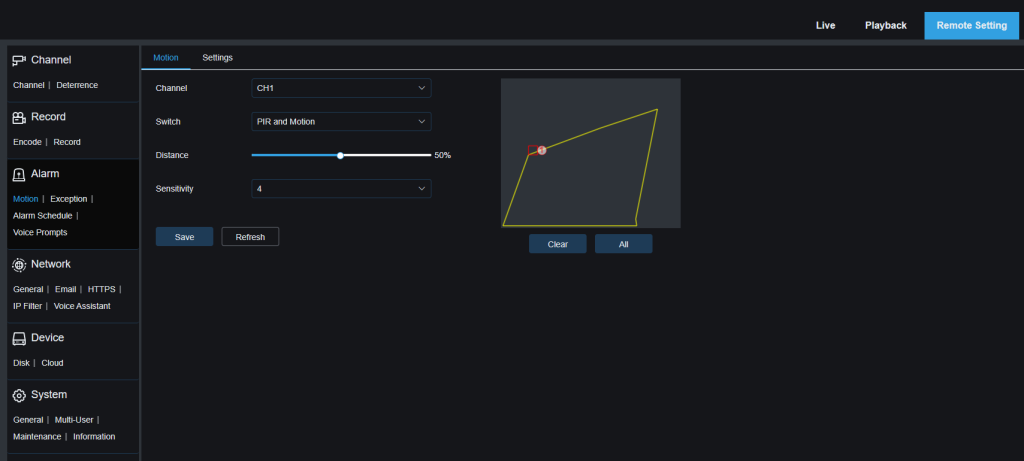This screenshot has width=1024, height=461.
Task: Click the Distance slider handle
Action: (x=341, y=155)
